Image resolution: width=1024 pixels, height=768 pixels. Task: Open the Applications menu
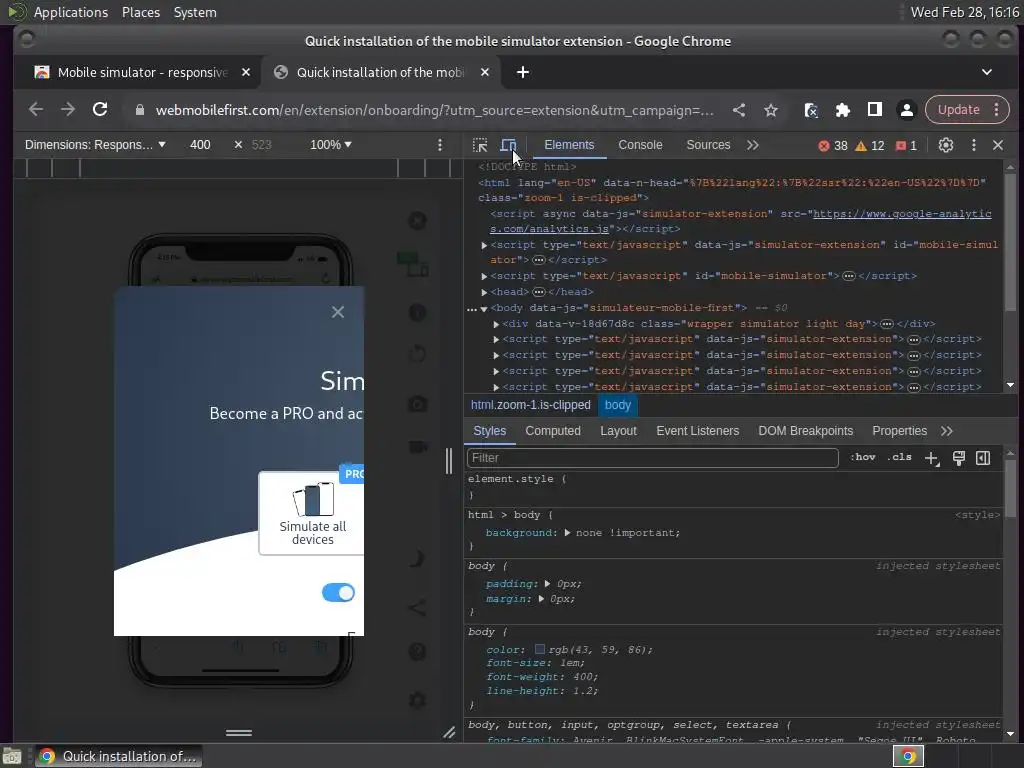pyautogui.click(x=71, y=12)
